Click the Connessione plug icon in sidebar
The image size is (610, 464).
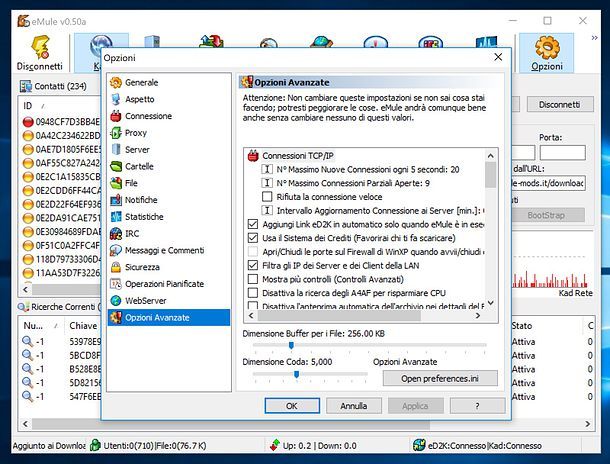coord(116,116)
